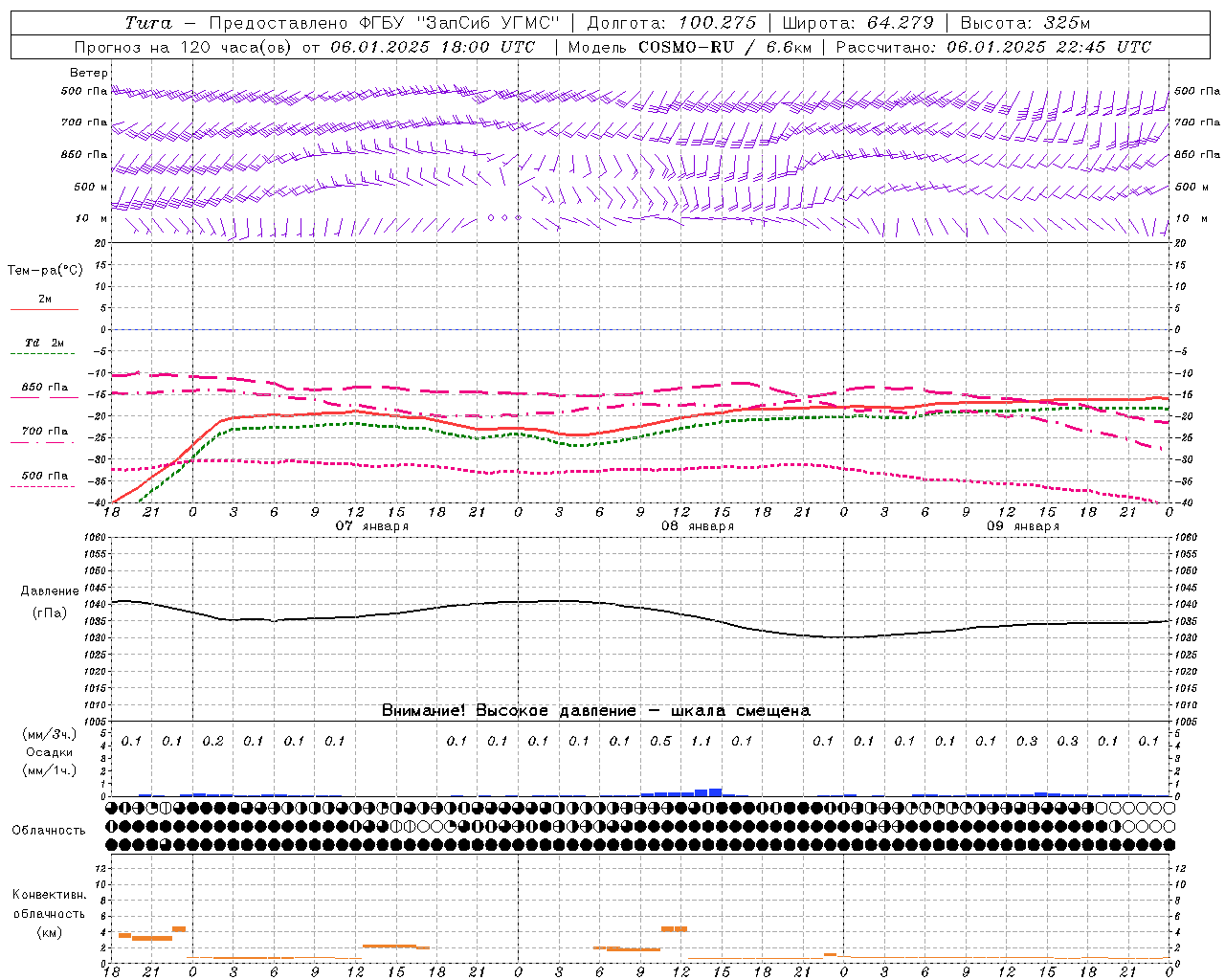This screenshot has height=980, width=1225.
Task: Click the "Модель COSMO-RU / 6.6км" model label
Action: coord(690,47)
